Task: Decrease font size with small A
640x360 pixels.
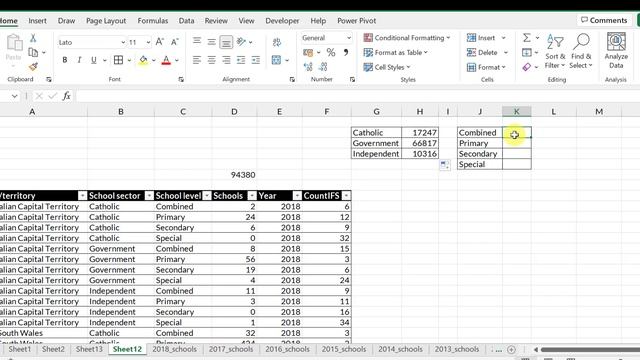Action: pyautogui.click(x=175, y=42)
